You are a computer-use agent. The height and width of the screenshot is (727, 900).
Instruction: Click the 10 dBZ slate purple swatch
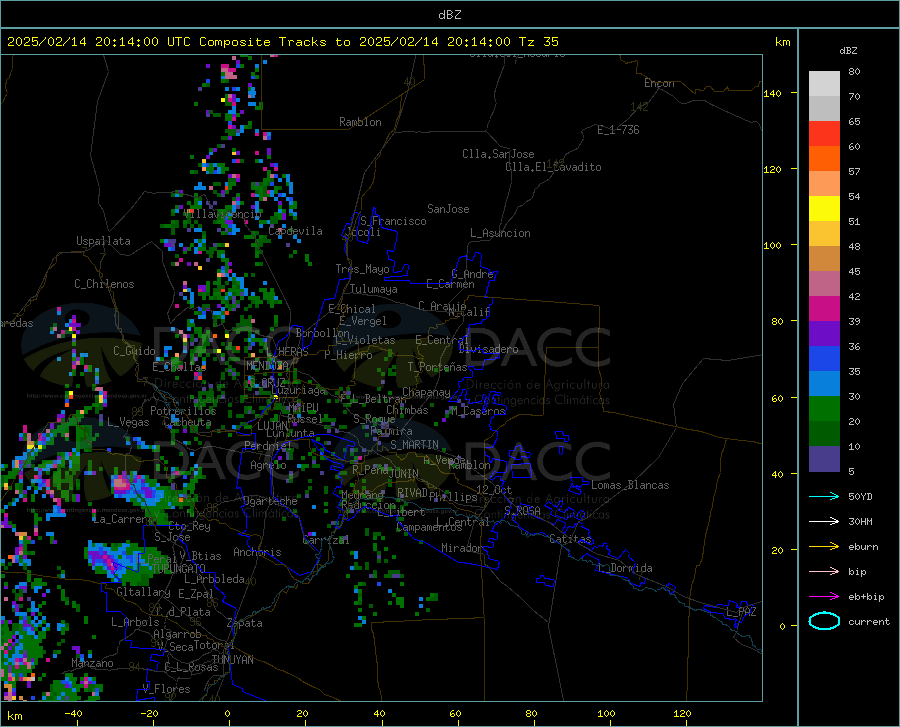(x=824, y=459)
